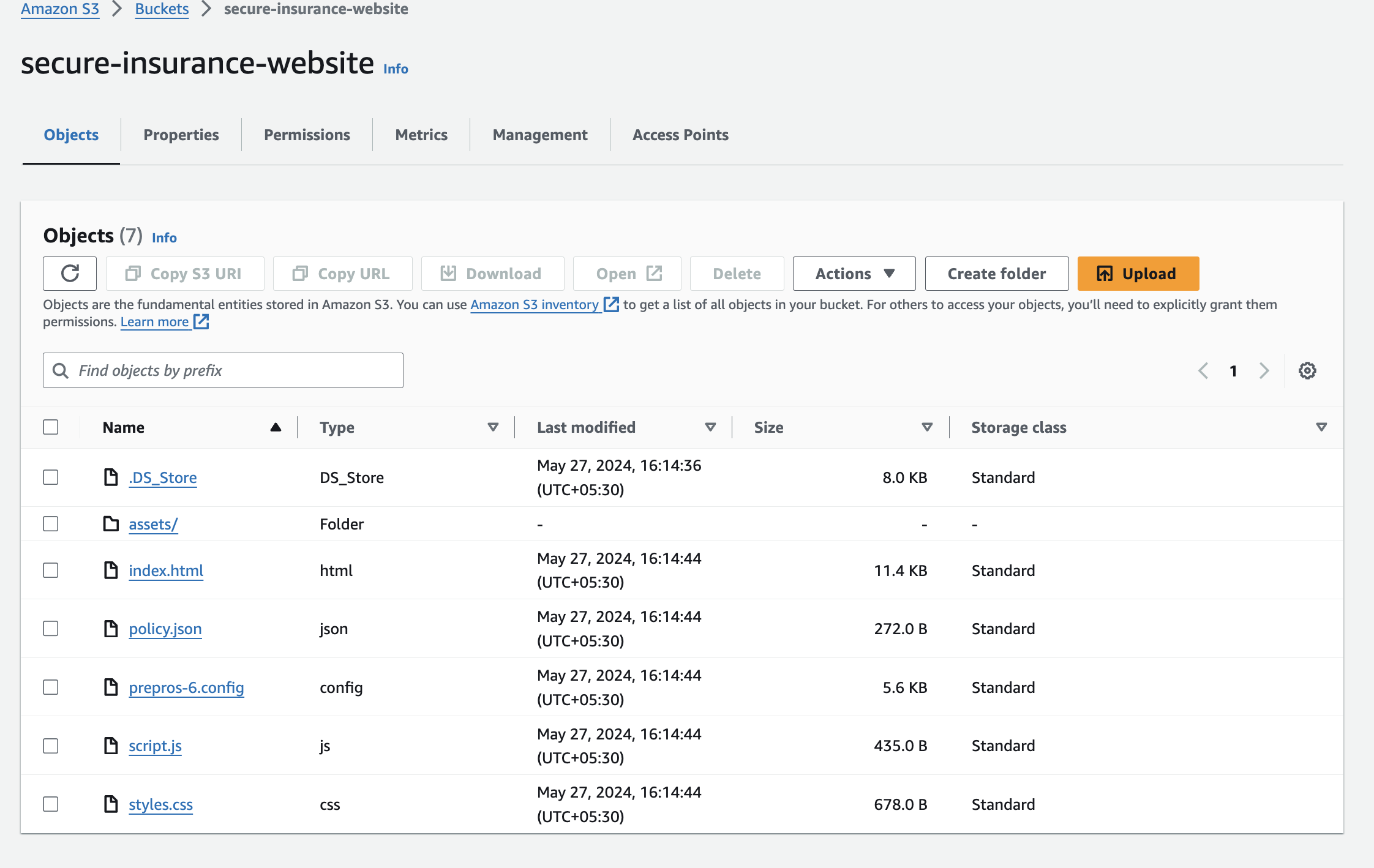1374x868 pixels.
Task: Switch to the Properties tab
Action: 181,135
